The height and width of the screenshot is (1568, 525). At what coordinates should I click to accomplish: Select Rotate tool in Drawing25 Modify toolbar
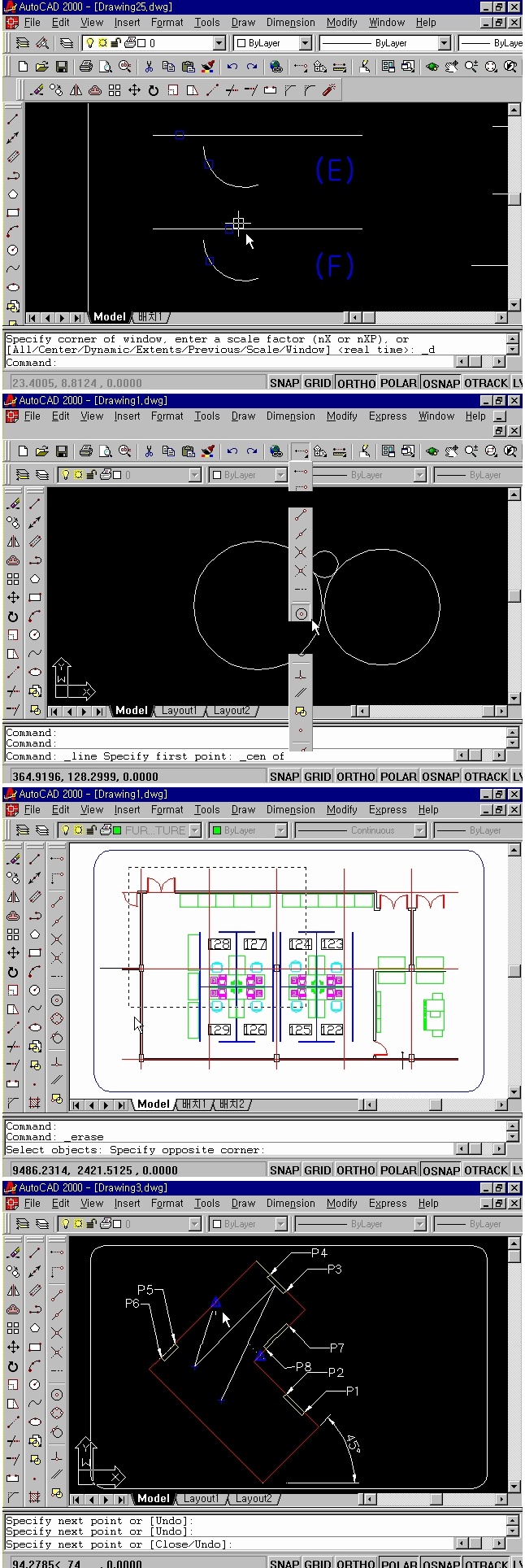coord(153,90)
